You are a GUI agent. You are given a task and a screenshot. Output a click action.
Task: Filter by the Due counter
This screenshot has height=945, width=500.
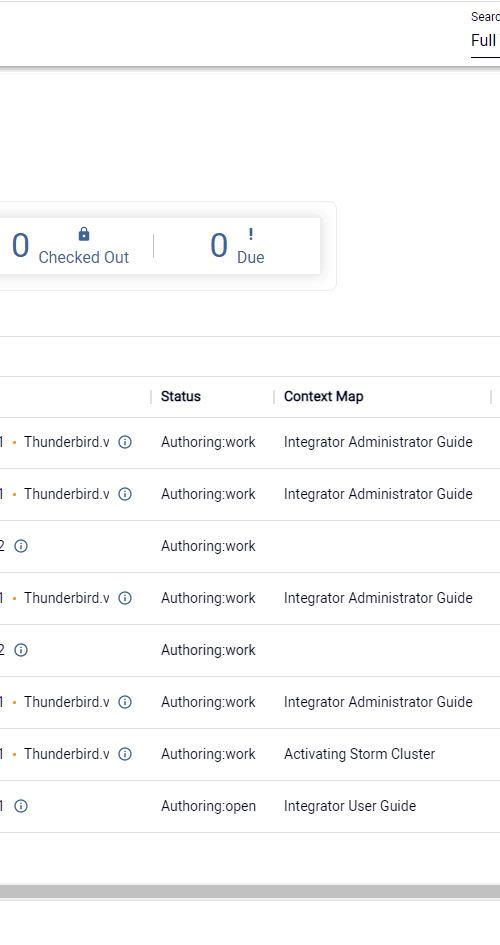[237, 246]
